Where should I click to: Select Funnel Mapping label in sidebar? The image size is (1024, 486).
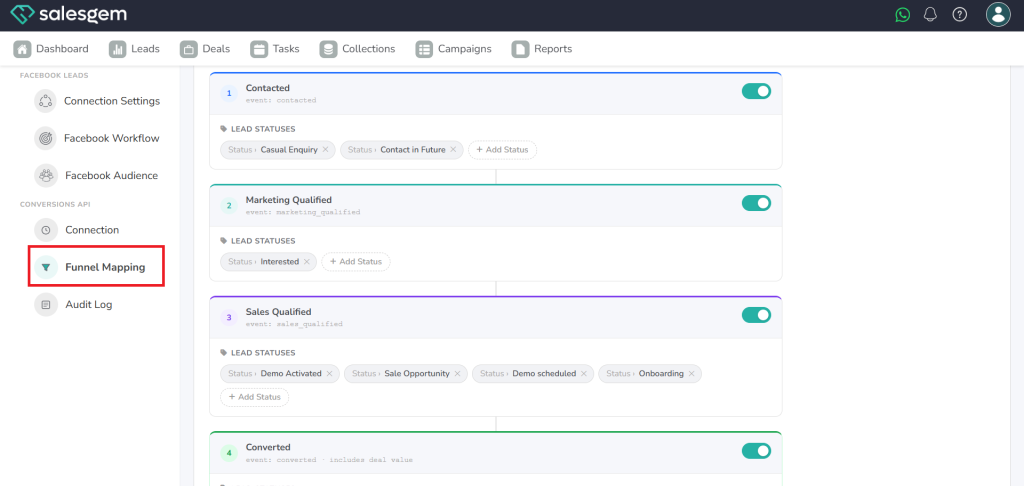click(105, 267)
